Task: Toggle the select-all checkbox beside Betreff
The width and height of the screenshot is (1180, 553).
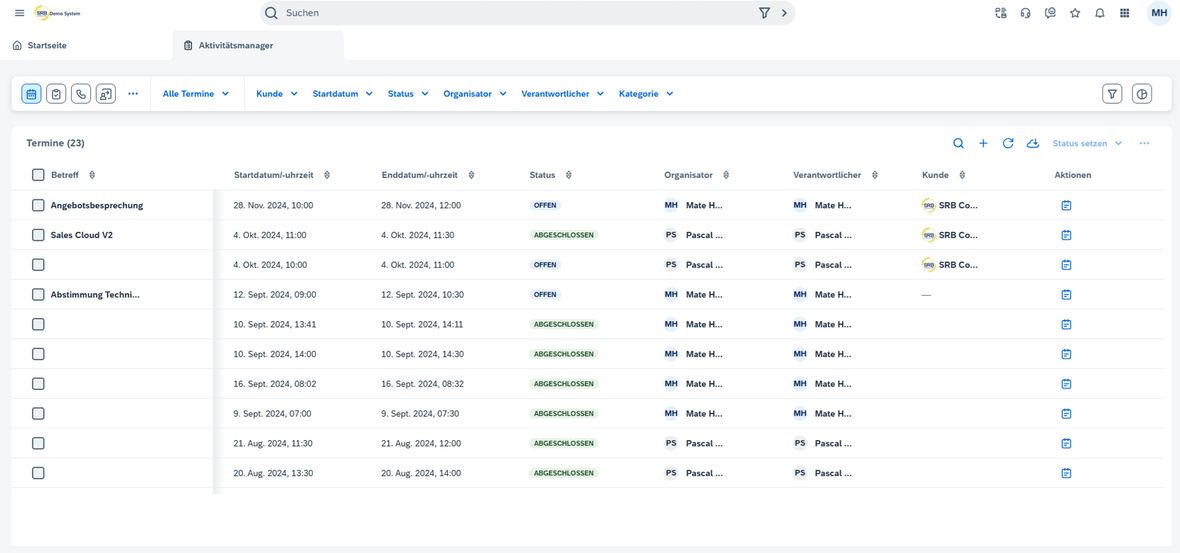Action: [38, 175]
